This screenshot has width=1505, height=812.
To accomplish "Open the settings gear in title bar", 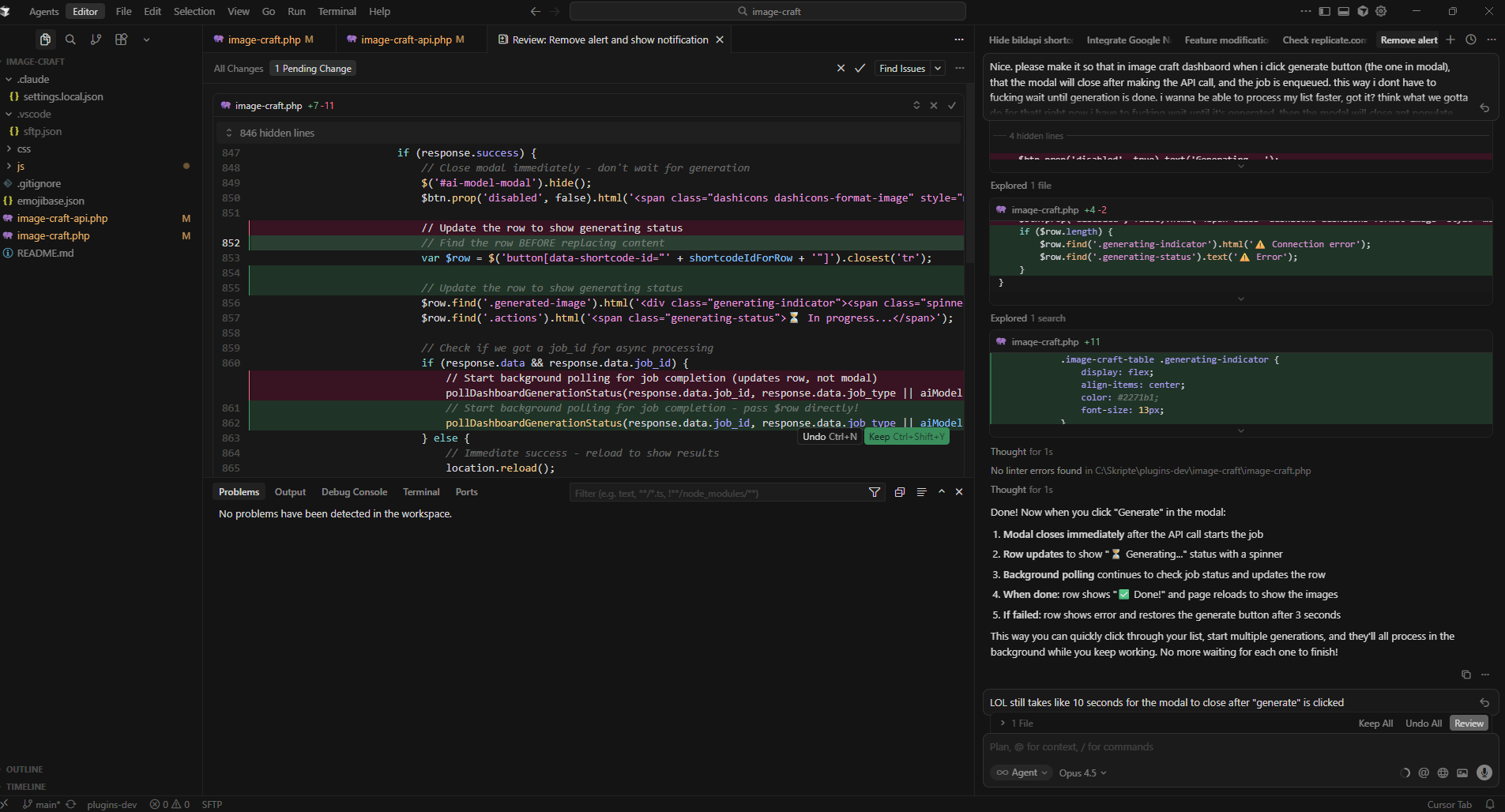I will [x=1381, y=11].
